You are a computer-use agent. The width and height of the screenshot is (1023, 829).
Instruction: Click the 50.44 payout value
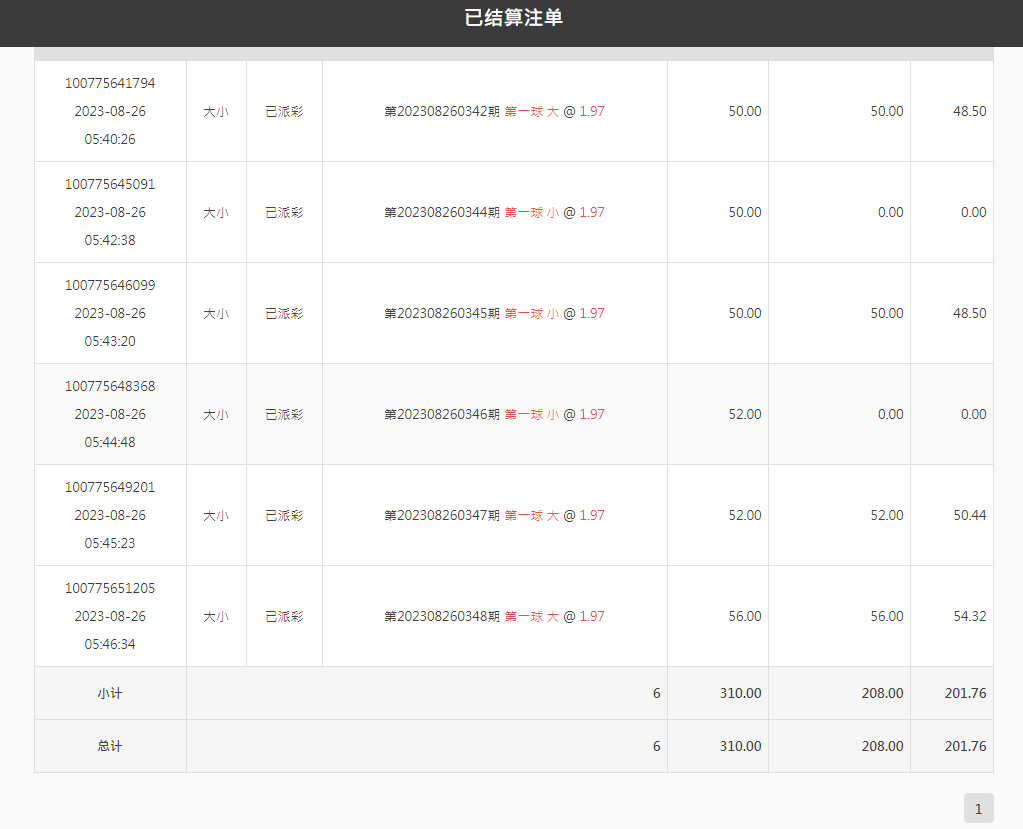[969, 516]
